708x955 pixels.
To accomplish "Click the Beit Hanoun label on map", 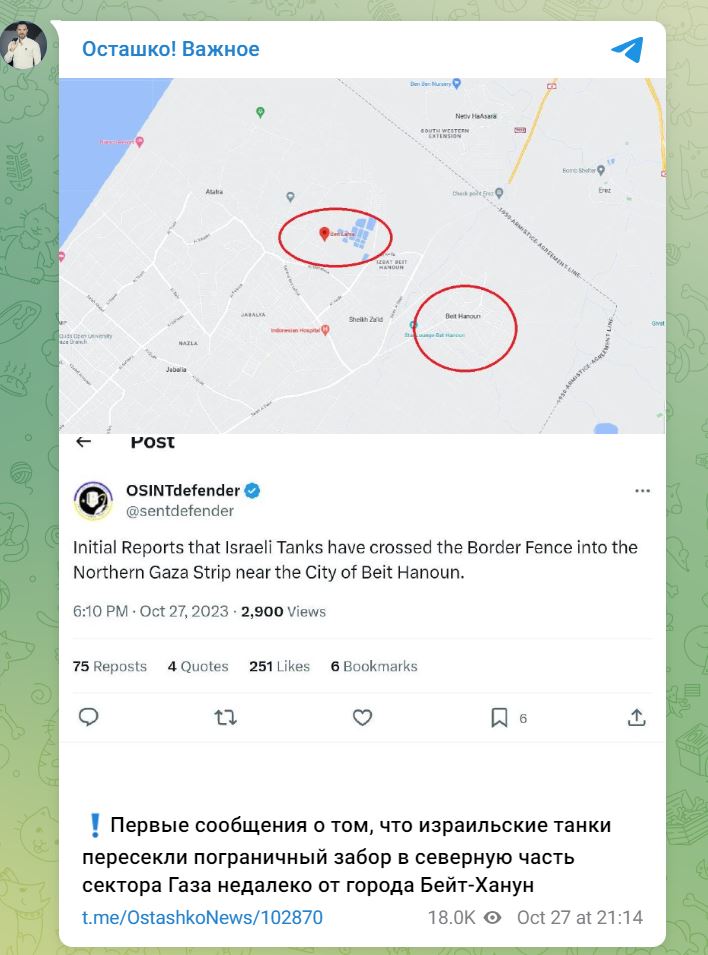I will (x=463, y=316).
